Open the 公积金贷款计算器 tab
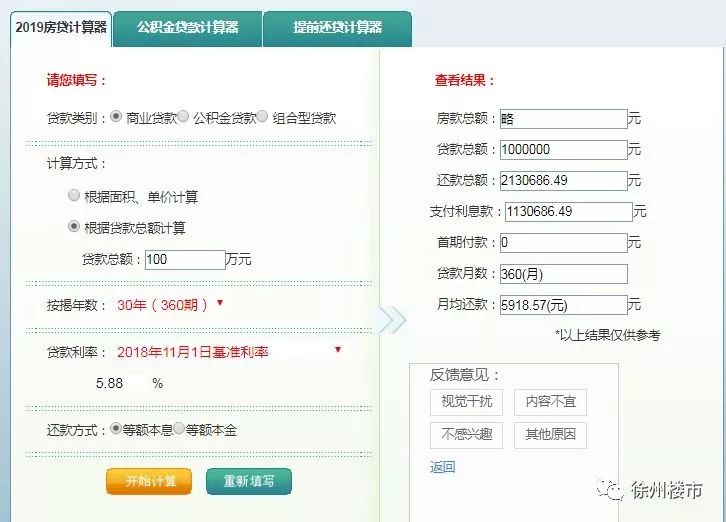The width and height of the screenshot is (726, 522). [x=188, y=28]
